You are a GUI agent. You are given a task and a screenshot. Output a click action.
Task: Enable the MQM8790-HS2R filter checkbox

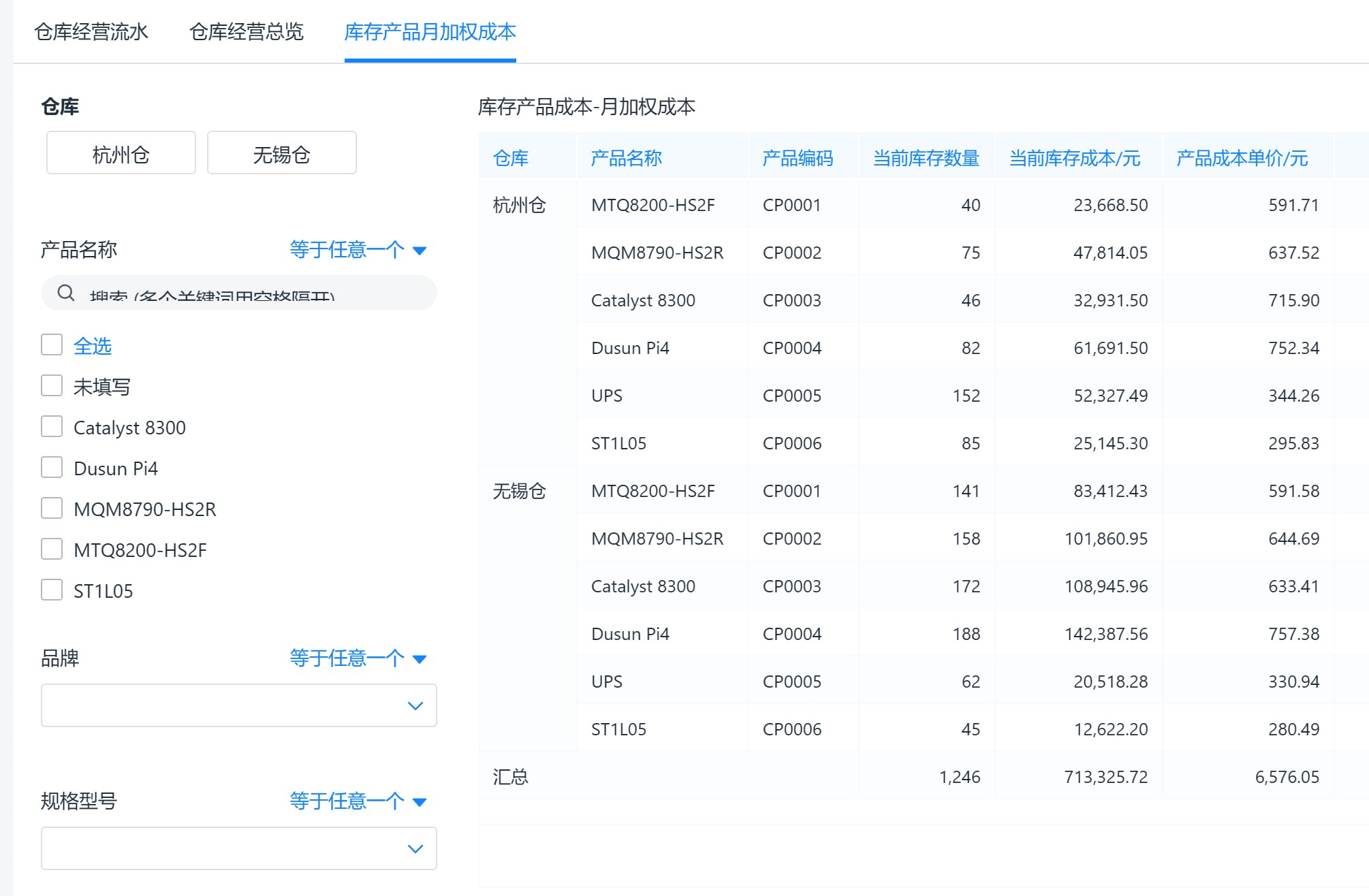(x=52, y=509)
